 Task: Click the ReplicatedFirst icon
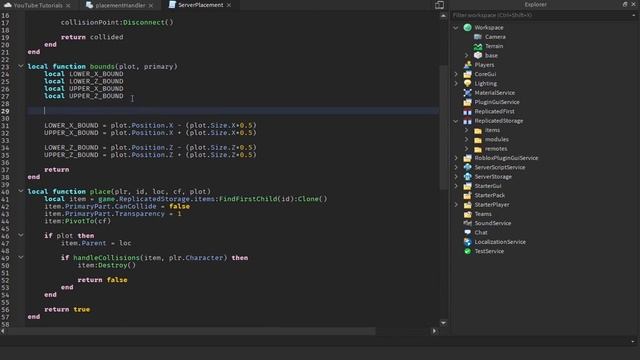click(467, 111)
